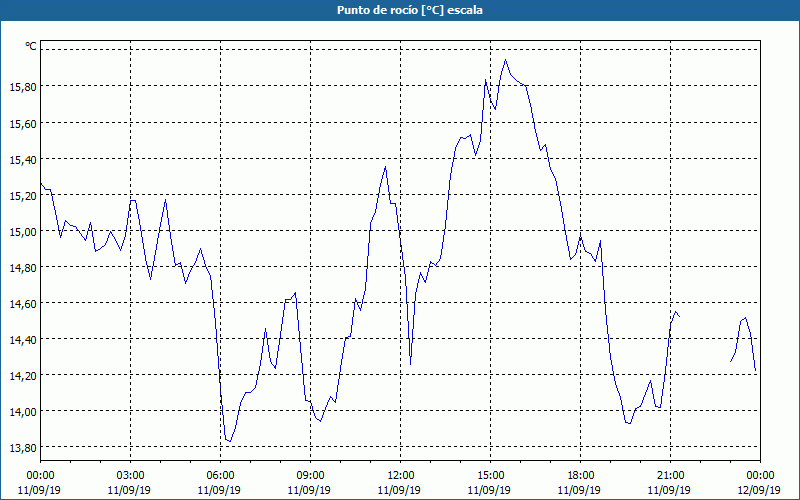Click the 09:00 time axis label
Screen dimensions: 800x500
coord(310,476)
